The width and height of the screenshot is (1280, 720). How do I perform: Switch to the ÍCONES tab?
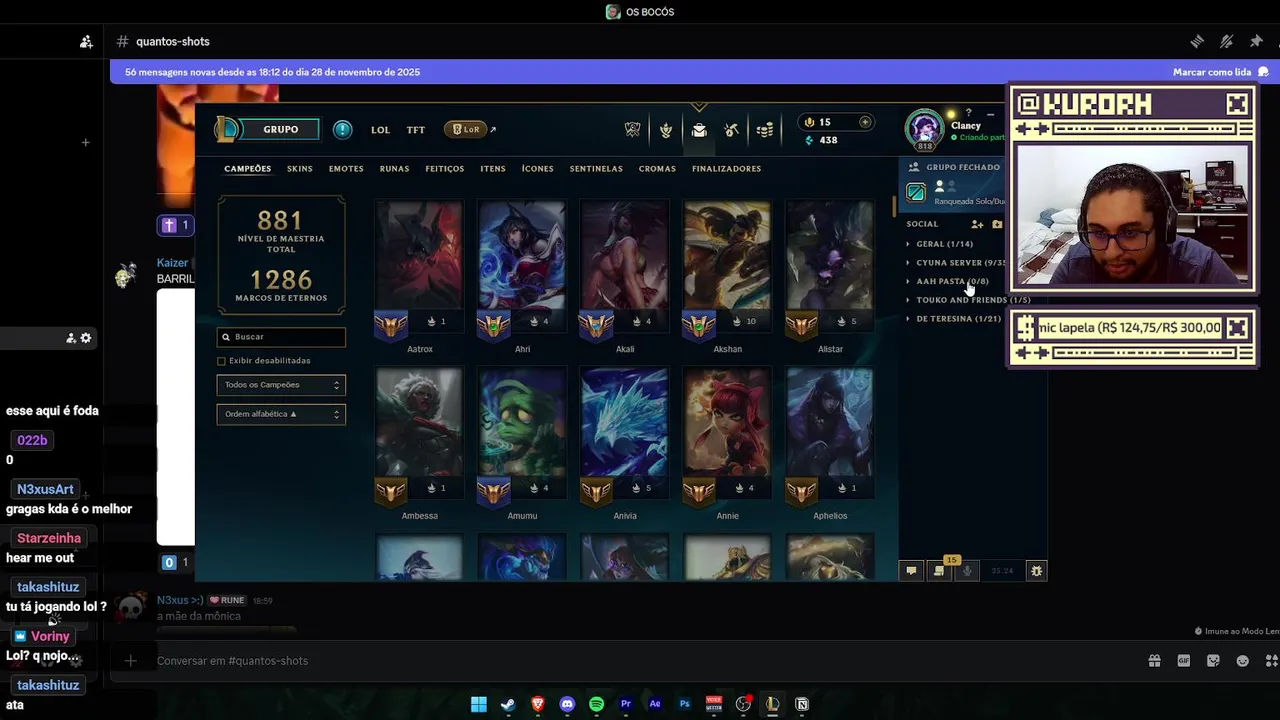(x=537, y=169)
